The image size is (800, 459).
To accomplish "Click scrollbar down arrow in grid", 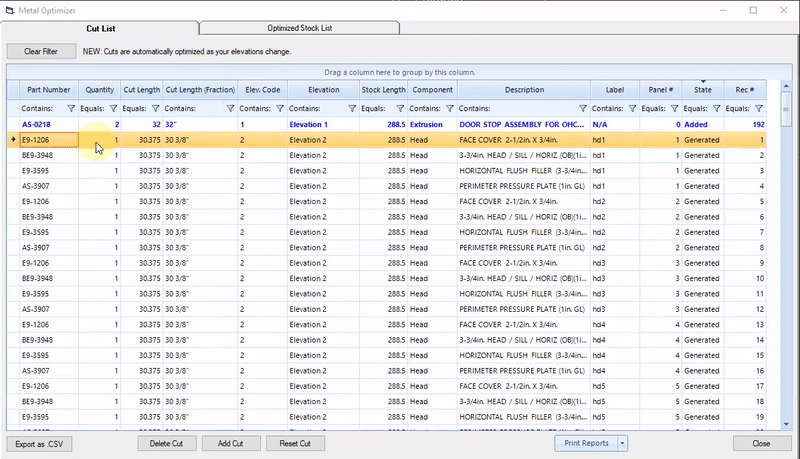I will 786,424.
